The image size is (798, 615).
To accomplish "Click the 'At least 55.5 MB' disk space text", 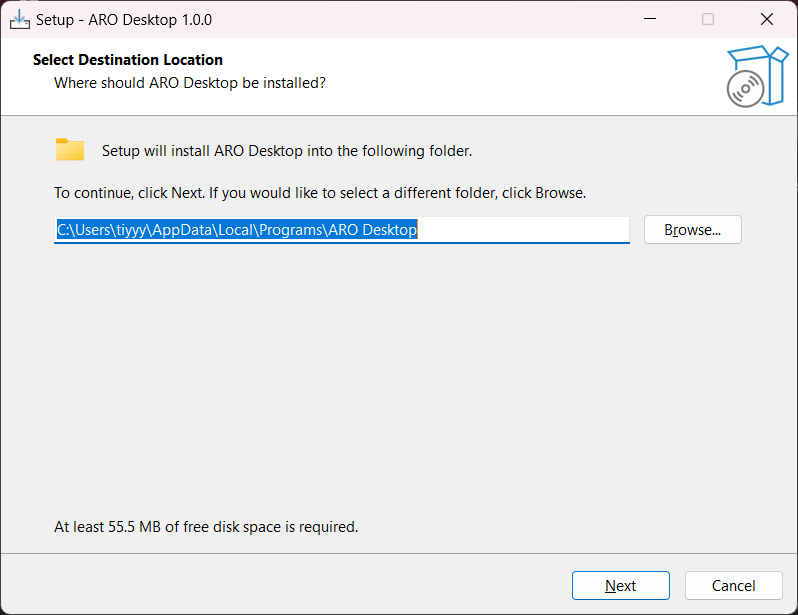I will coord(206,527).
